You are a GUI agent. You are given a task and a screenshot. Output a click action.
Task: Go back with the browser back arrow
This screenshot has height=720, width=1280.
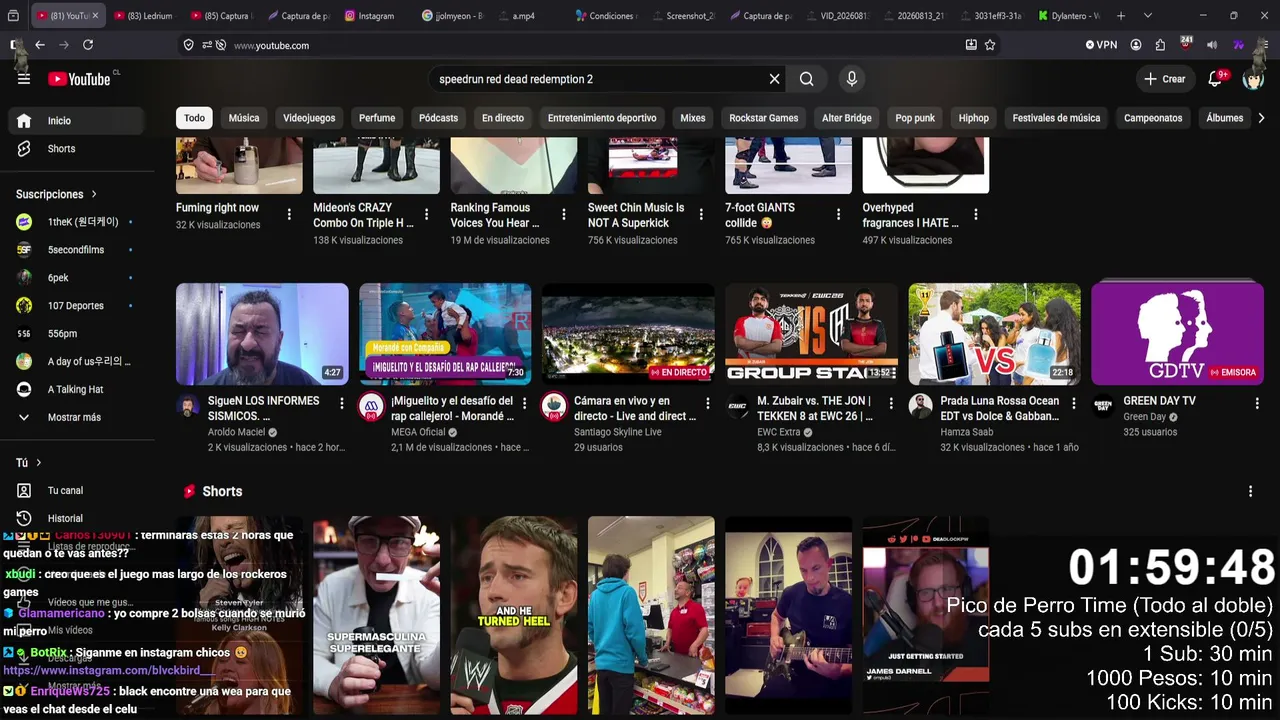pos(40,45)
